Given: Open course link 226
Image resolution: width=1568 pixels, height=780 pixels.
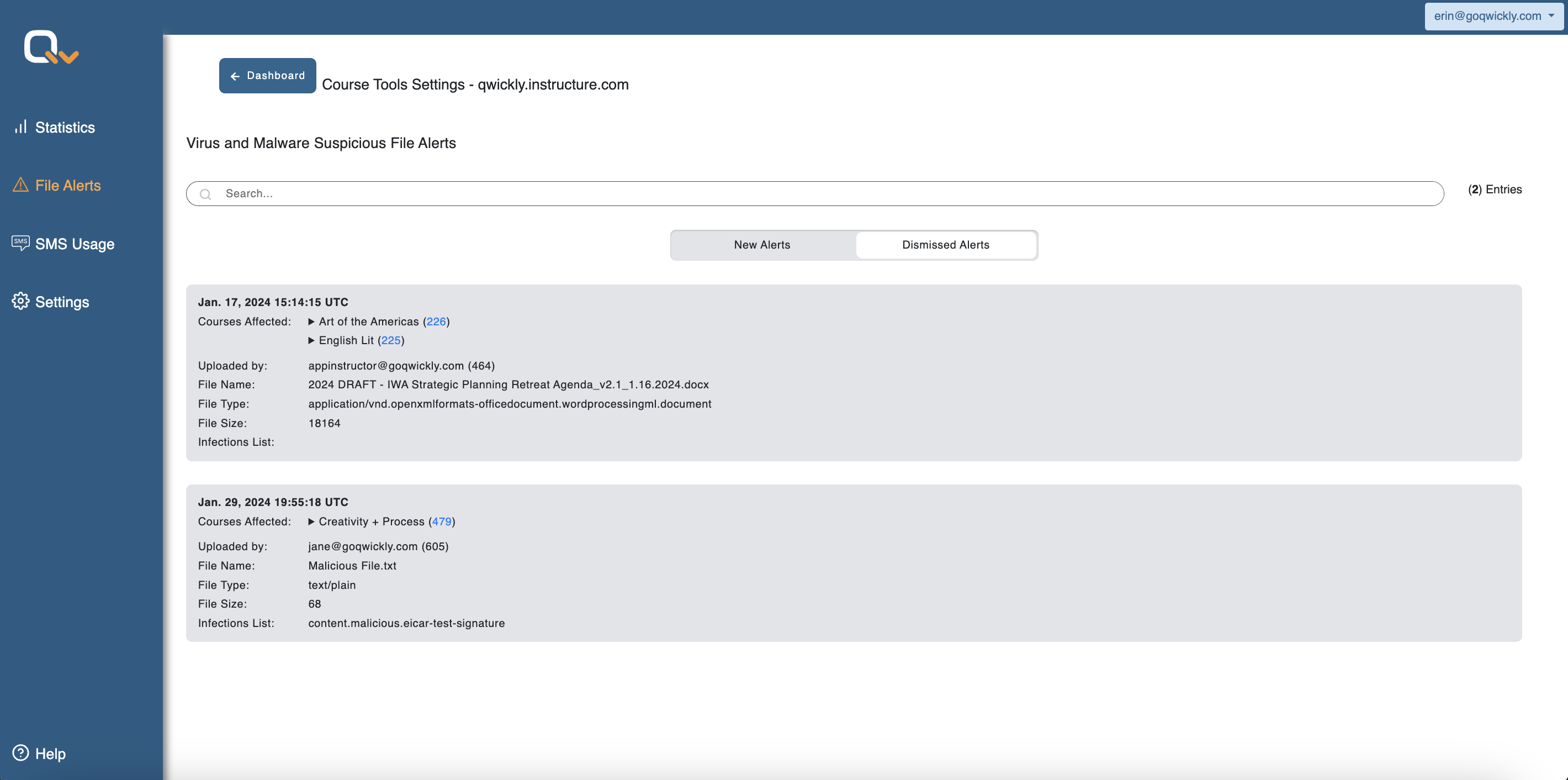Looking at the screenshot, I should click(x=436, y=322).
